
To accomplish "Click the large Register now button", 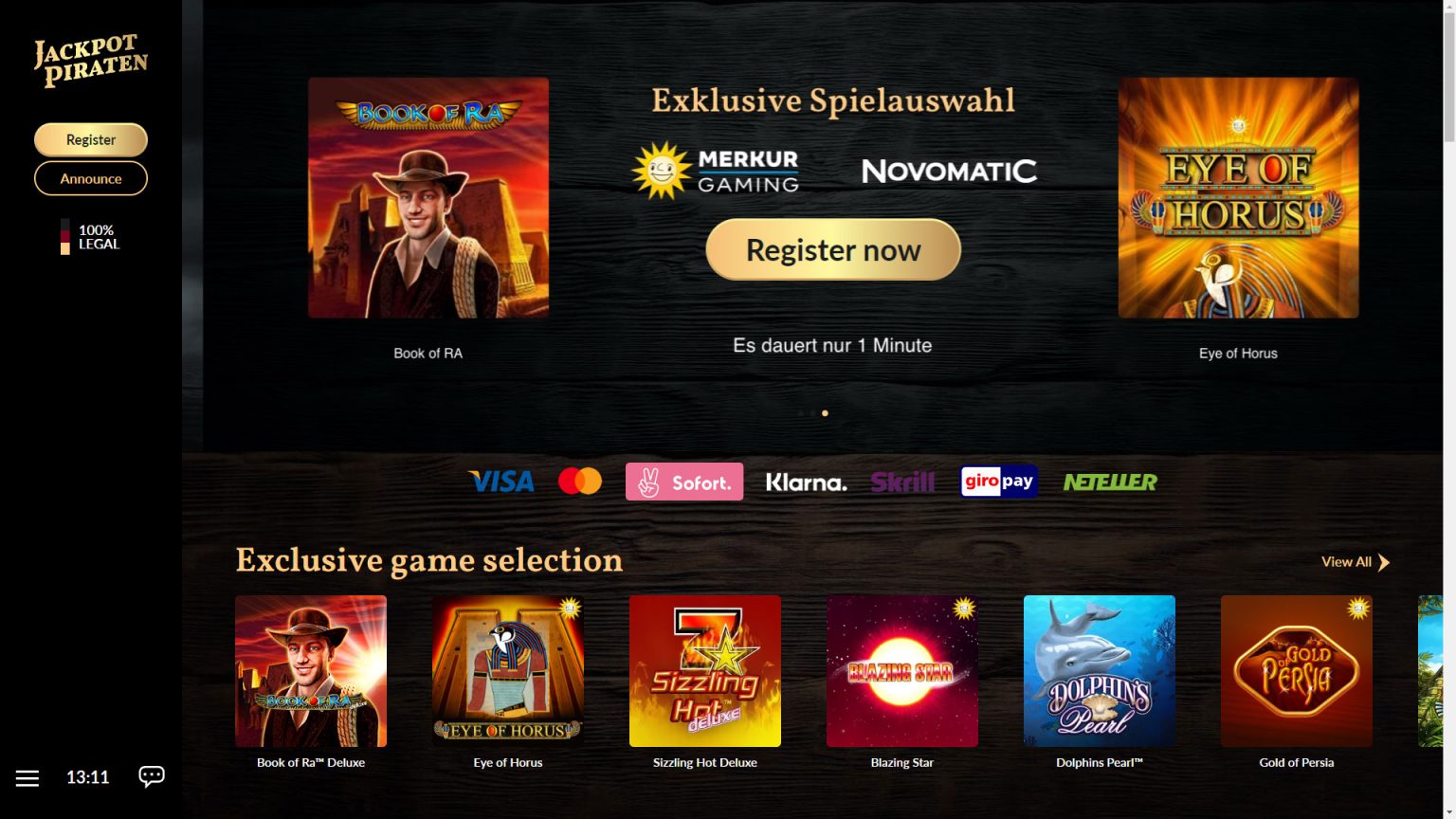I will click(x=833, y=249).
